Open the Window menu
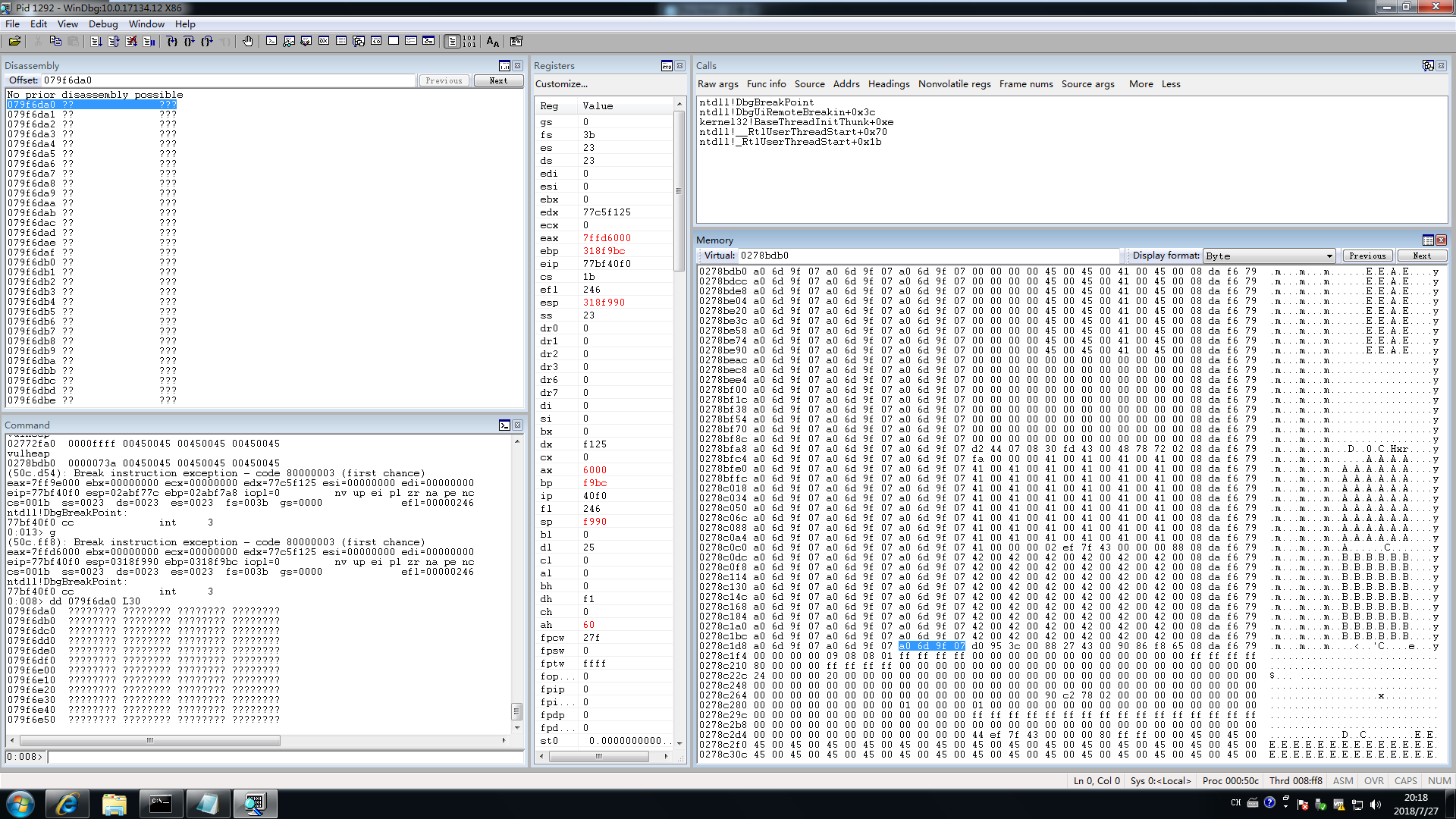1456x819 pixels. tap(146, 24)
